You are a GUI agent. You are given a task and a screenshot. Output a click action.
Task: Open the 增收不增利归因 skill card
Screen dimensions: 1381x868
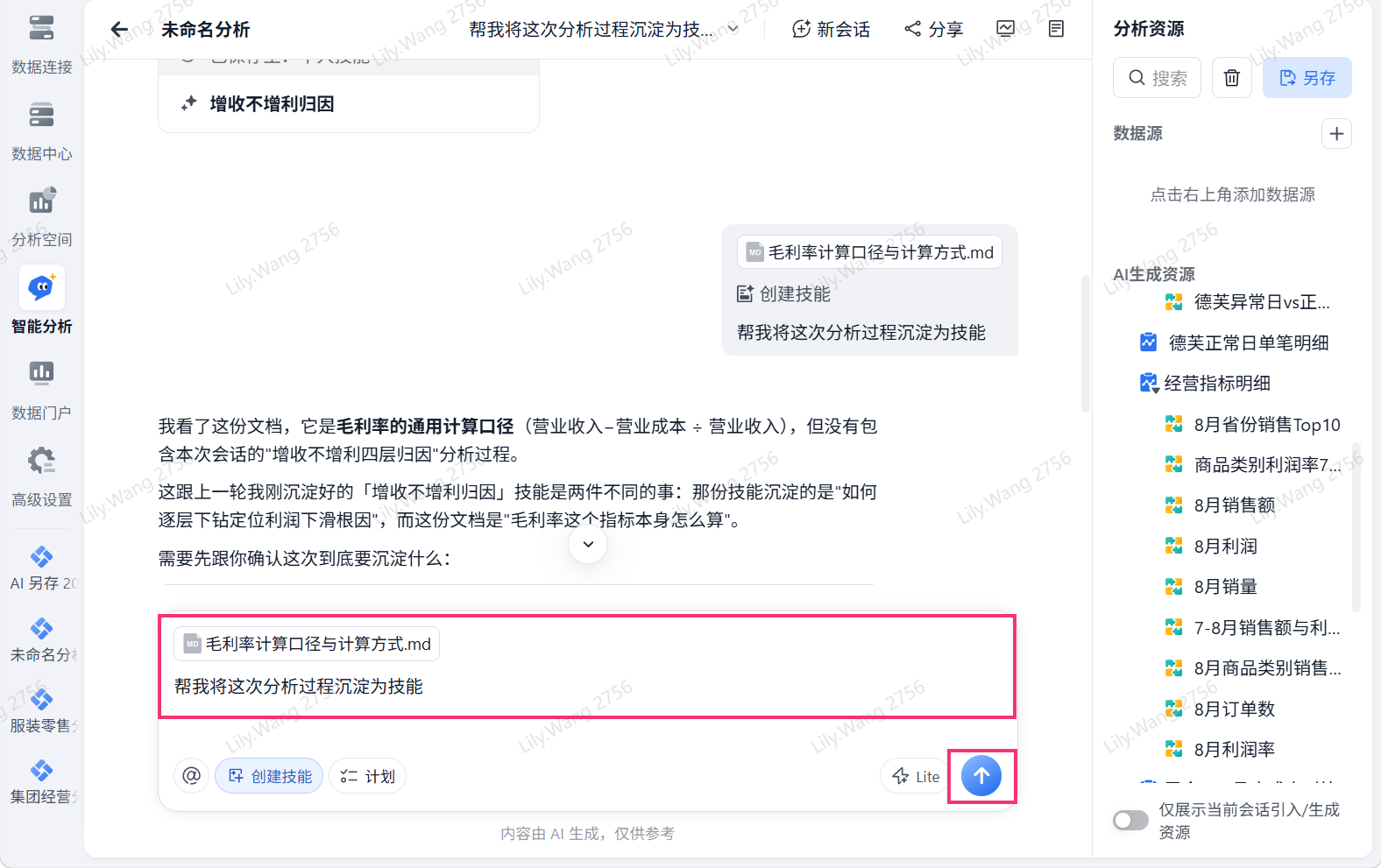349,104
